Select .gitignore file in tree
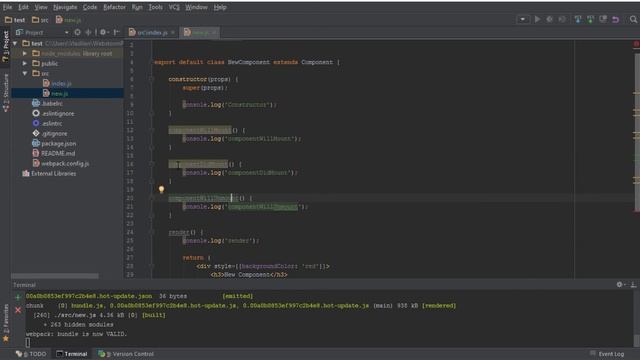The height and width of the screenshot is (360, 640). pos(50,133)
